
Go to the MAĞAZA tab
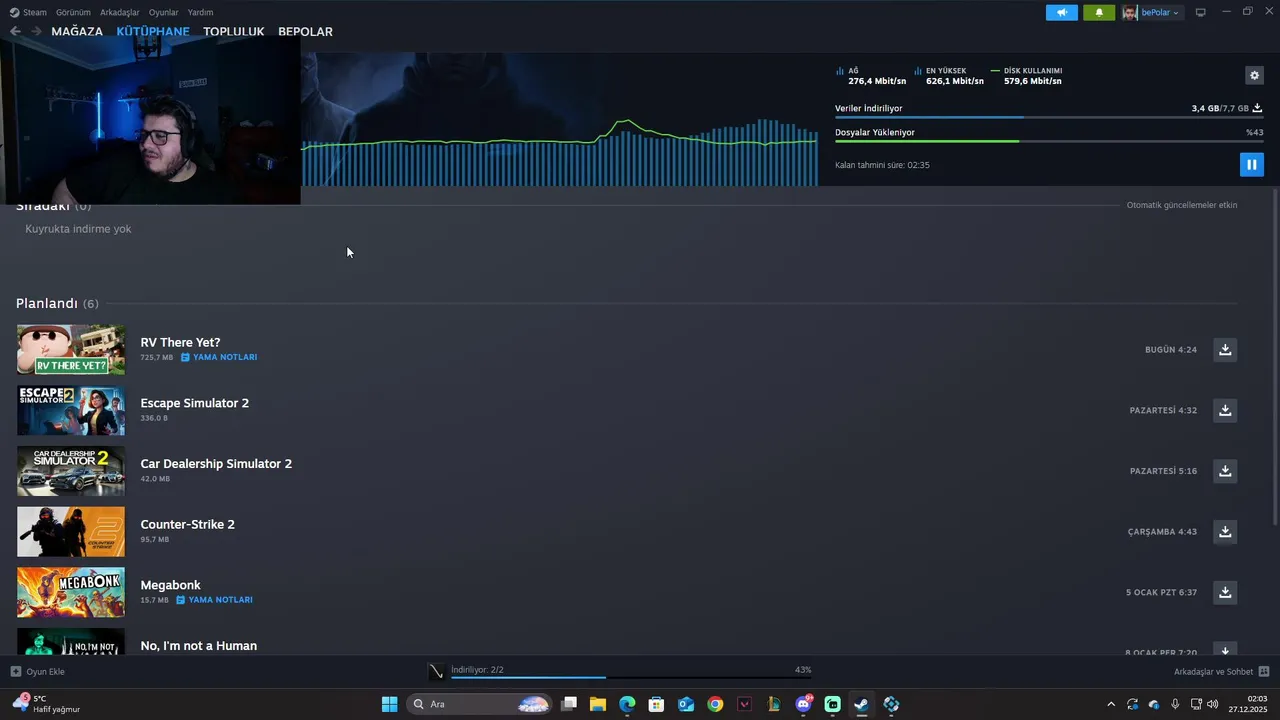77,31
